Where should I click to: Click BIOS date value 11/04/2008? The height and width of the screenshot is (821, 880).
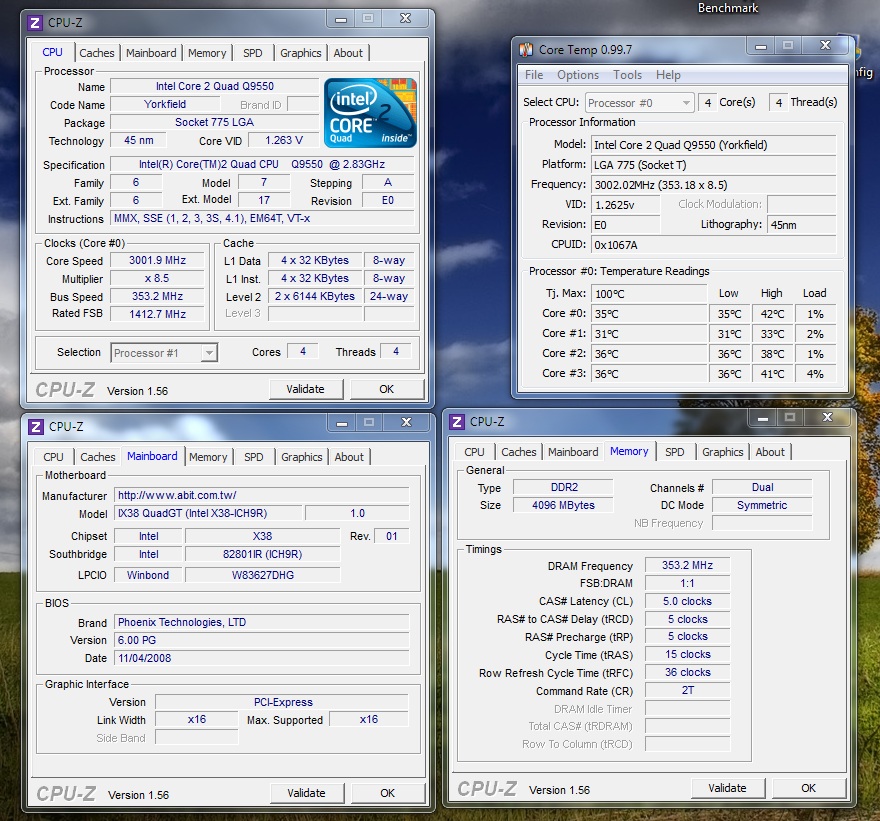(262, 658)
